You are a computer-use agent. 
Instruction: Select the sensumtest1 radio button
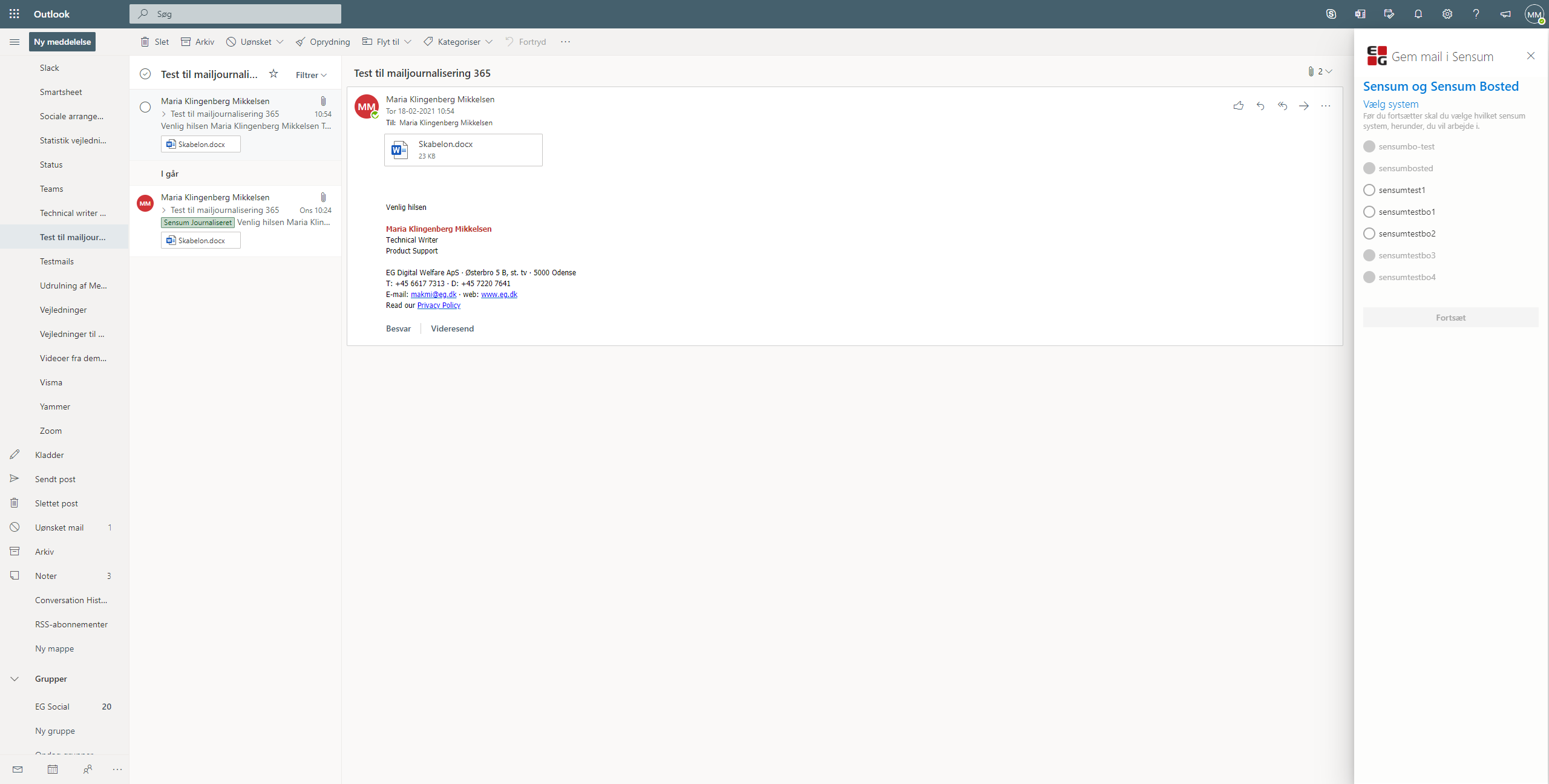[1369, 190]
